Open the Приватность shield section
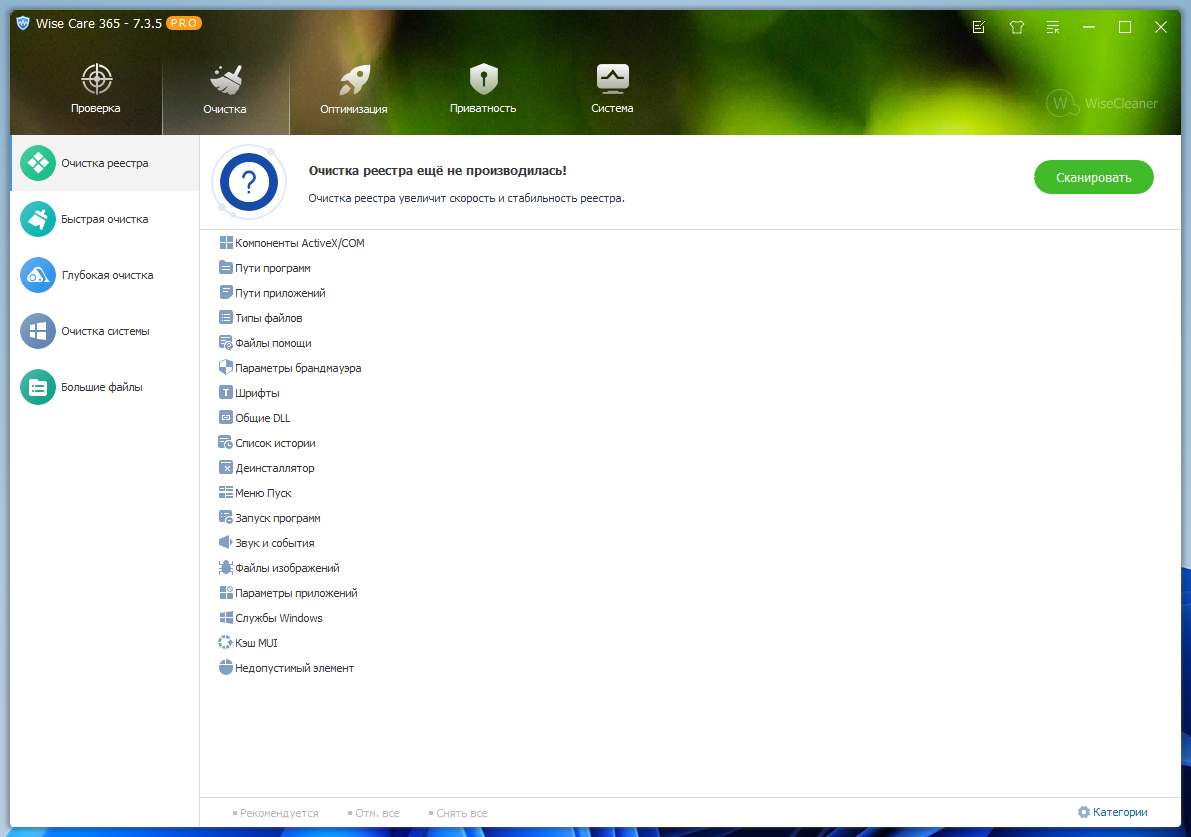 pos(483,90)
